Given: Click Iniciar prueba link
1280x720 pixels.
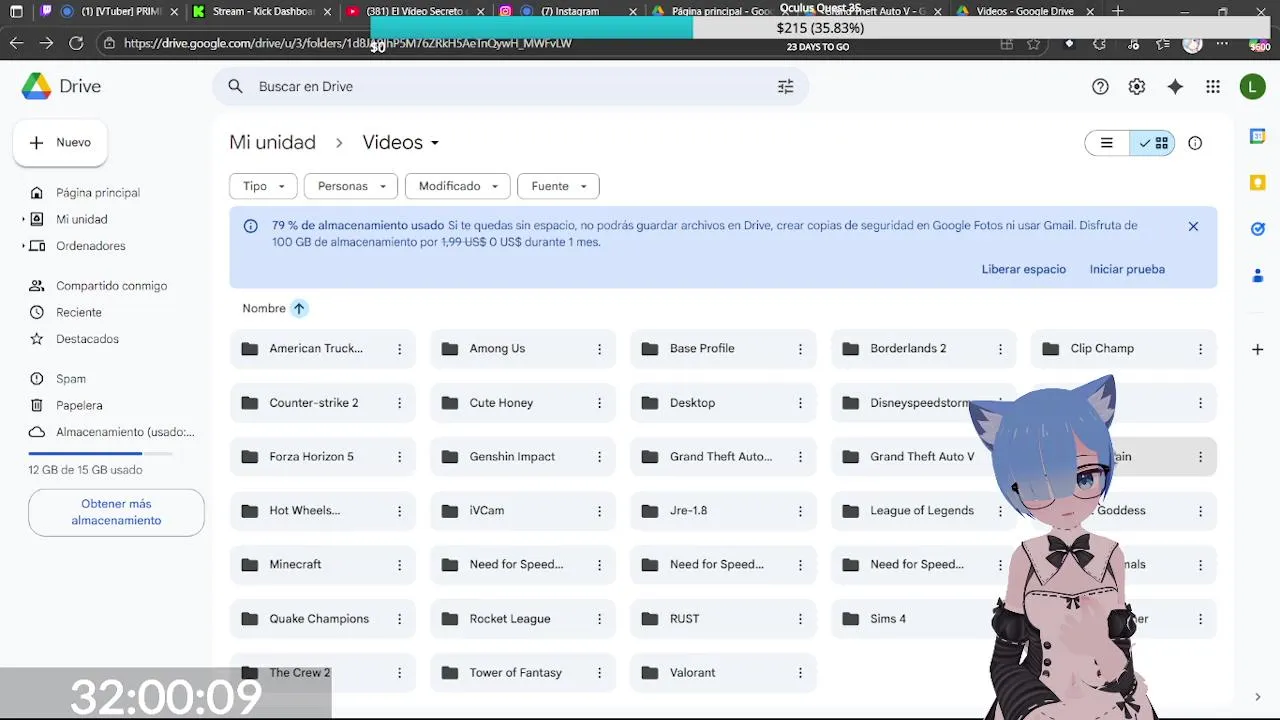Looking at the screenshot, I should point(1127,269).
